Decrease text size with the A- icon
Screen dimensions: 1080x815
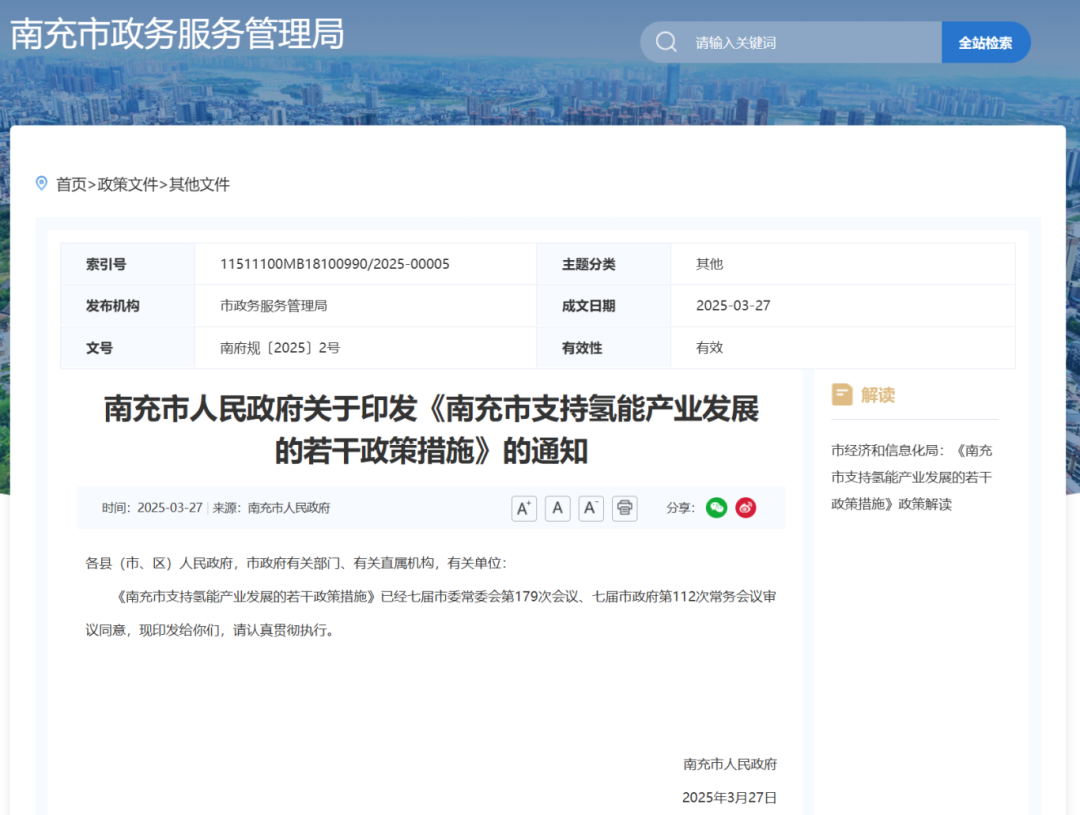coord(590,508)
